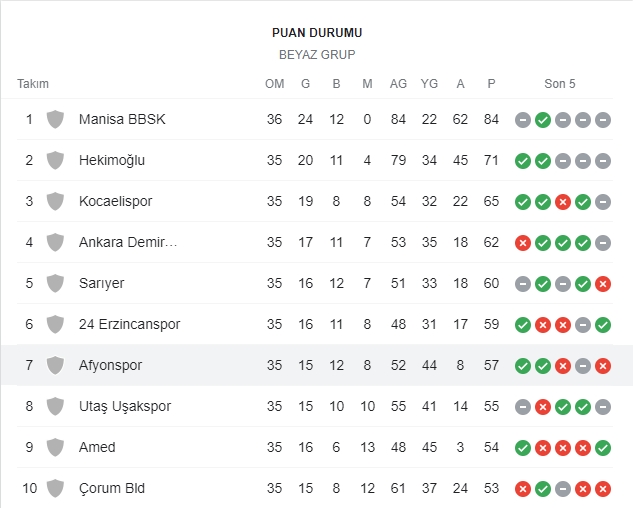
Task: Click Ankara Demir's red loss result icon
Action: coord(523,242)
